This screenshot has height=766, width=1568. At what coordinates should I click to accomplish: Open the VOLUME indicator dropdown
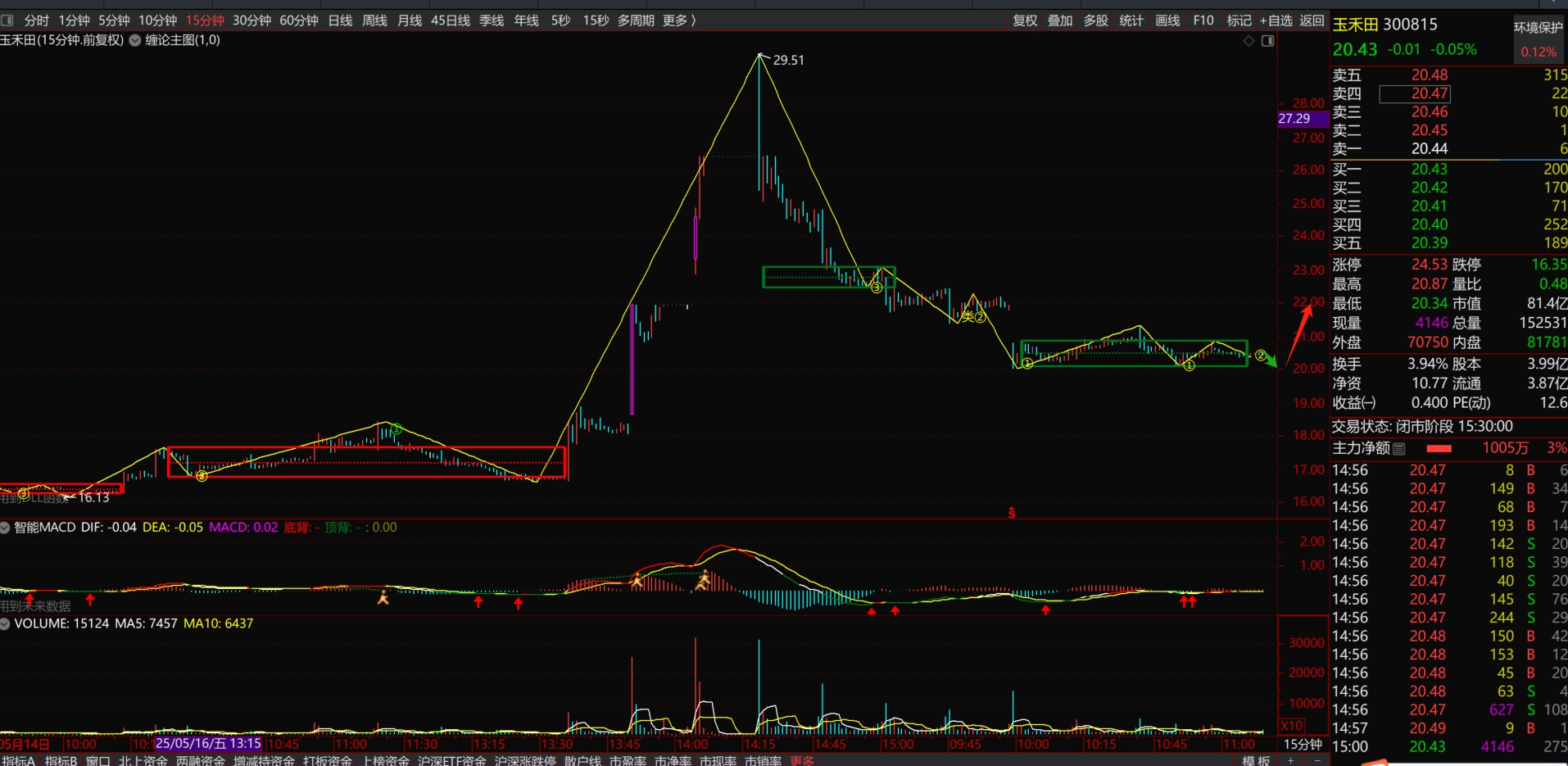(x=6, y=624)
